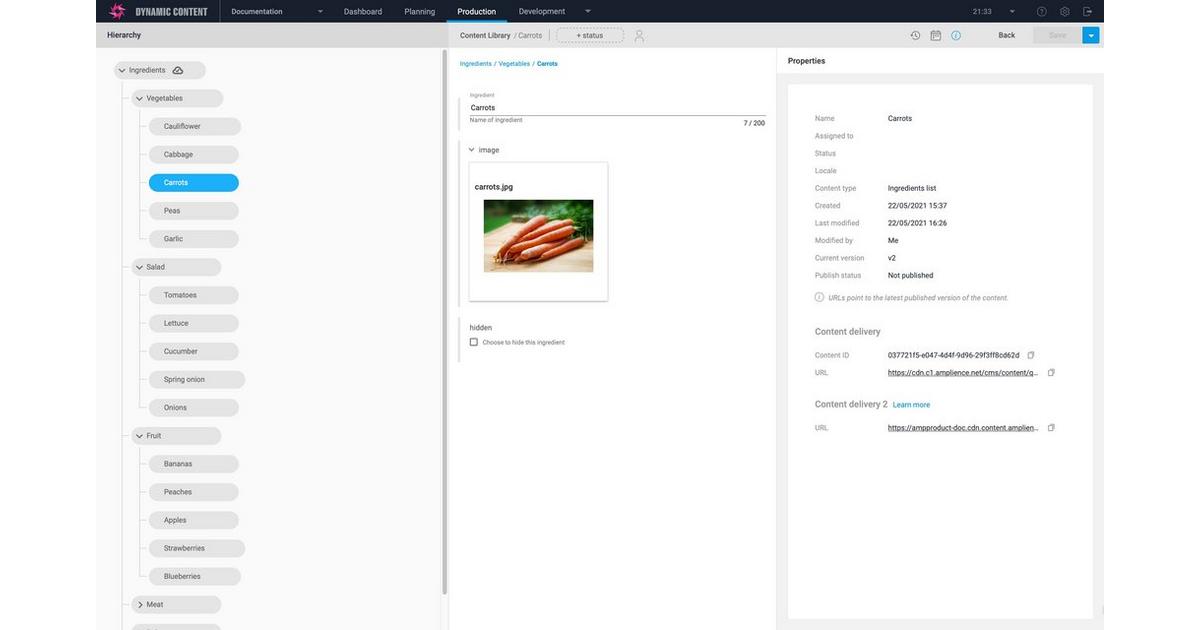Click the Save button
Image resolution: width=1200 pixels, height=630 pixels.
pyautogui.click(x=1057, y=35)
